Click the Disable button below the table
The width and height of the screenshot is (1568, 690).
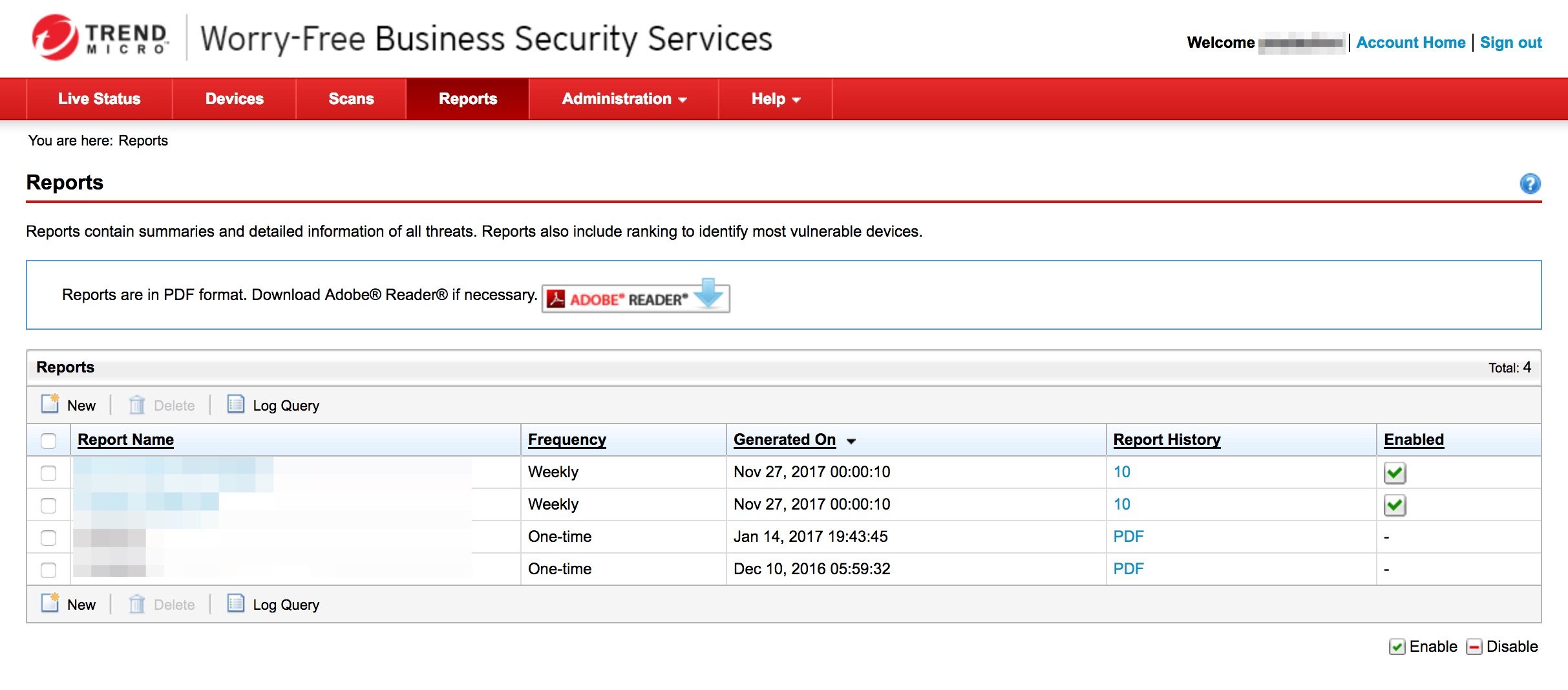click(1502, 647)
